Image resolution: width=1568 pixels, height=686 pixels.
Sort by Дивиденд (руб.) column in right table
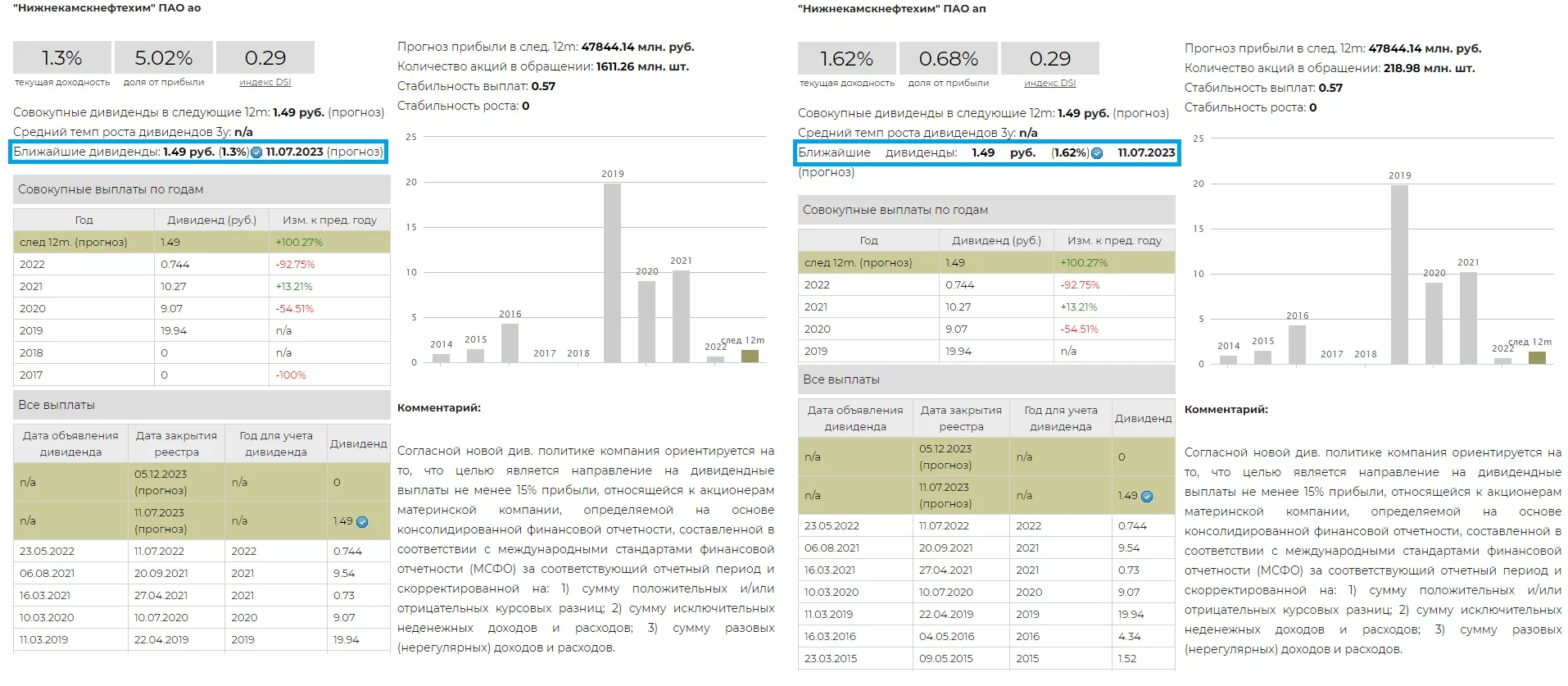point(996,240)
